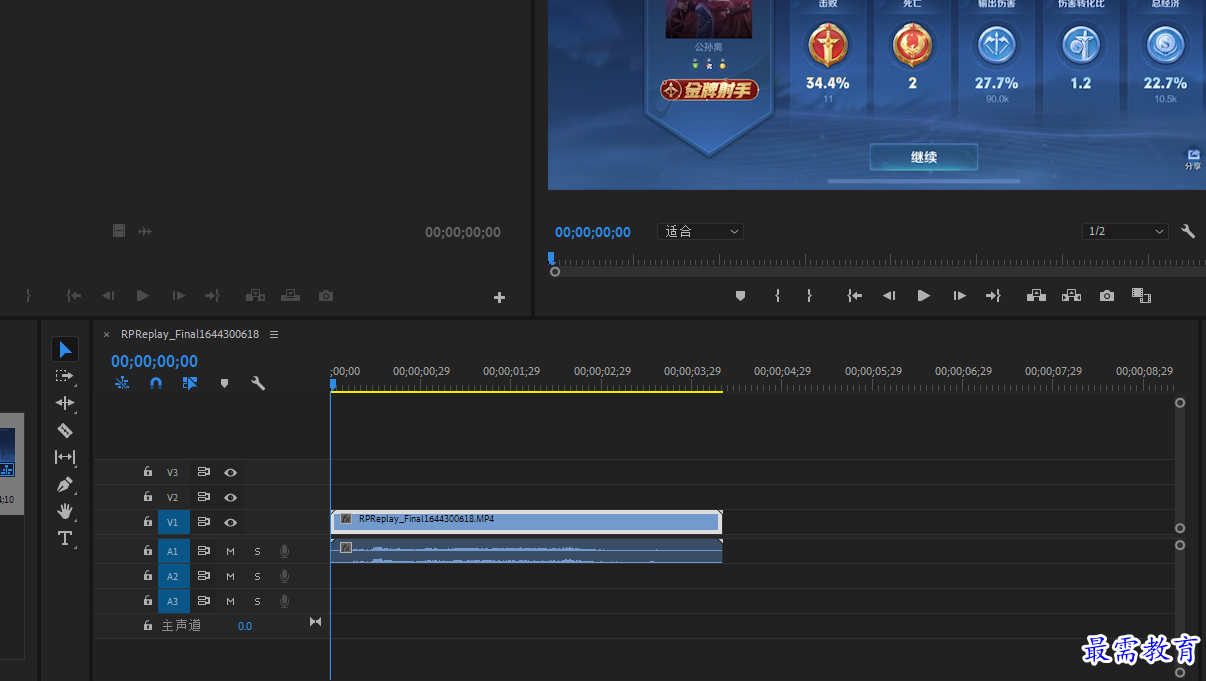This screenshot has width=1206, height=681.
Task: Toggle Snap magnet in timeline
Action: (x=156, y=383)
